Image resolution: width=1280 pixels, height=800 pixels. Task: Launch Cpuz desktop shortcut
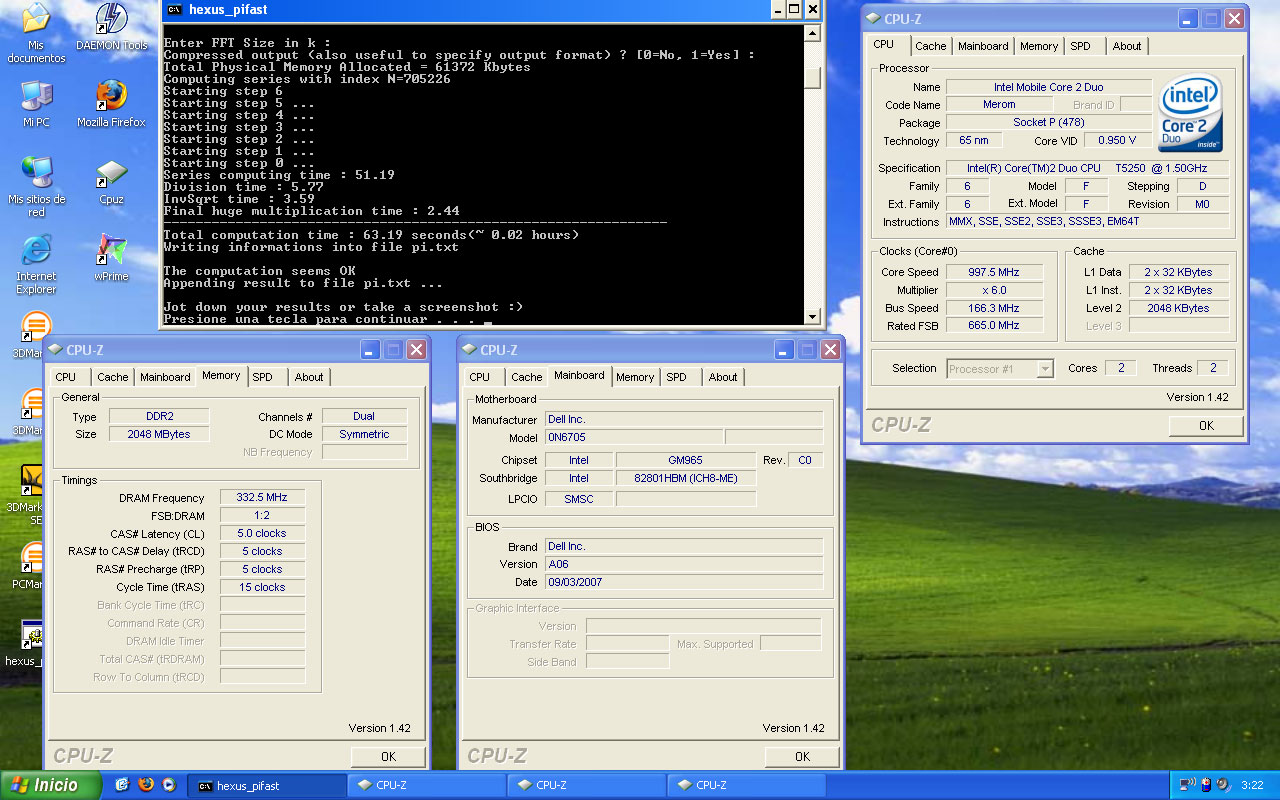point(111,181)
